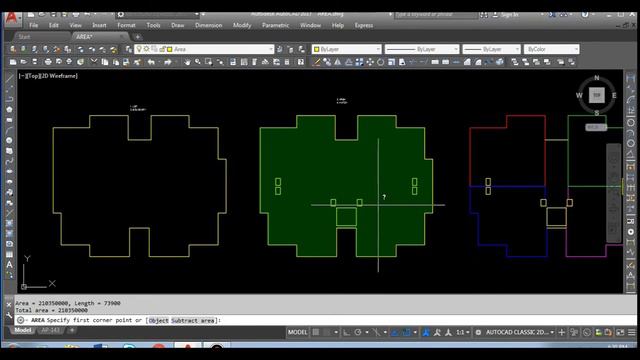
Task: Click the Zoom Realtime magnifier icon
Action: [x=198, y=62]
